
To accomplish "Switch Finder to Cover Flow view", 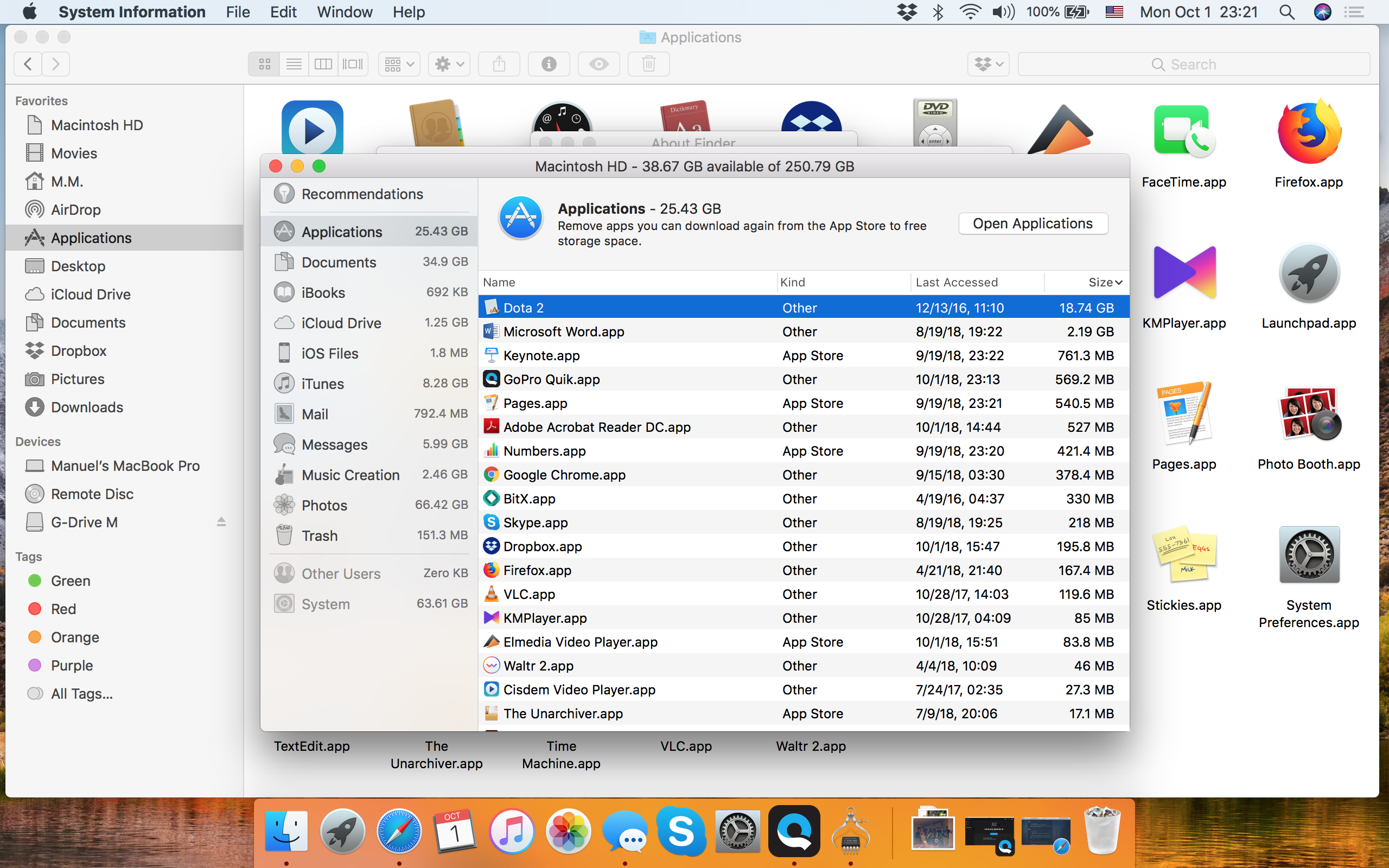I will click(x=353, y=63).
